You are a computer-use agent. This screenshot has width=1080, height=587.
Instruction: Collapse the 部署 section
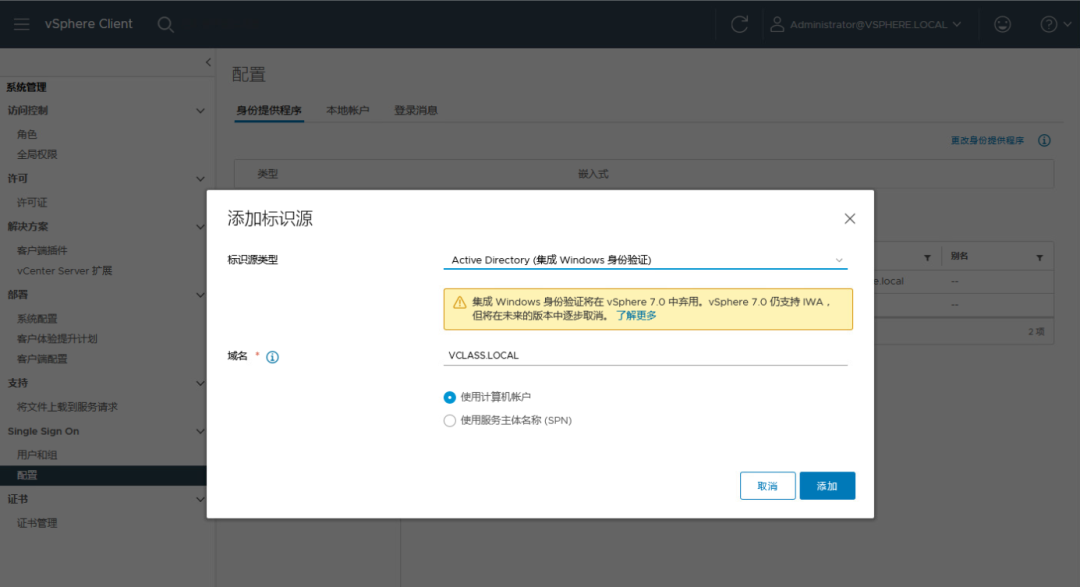pos(200,295)
